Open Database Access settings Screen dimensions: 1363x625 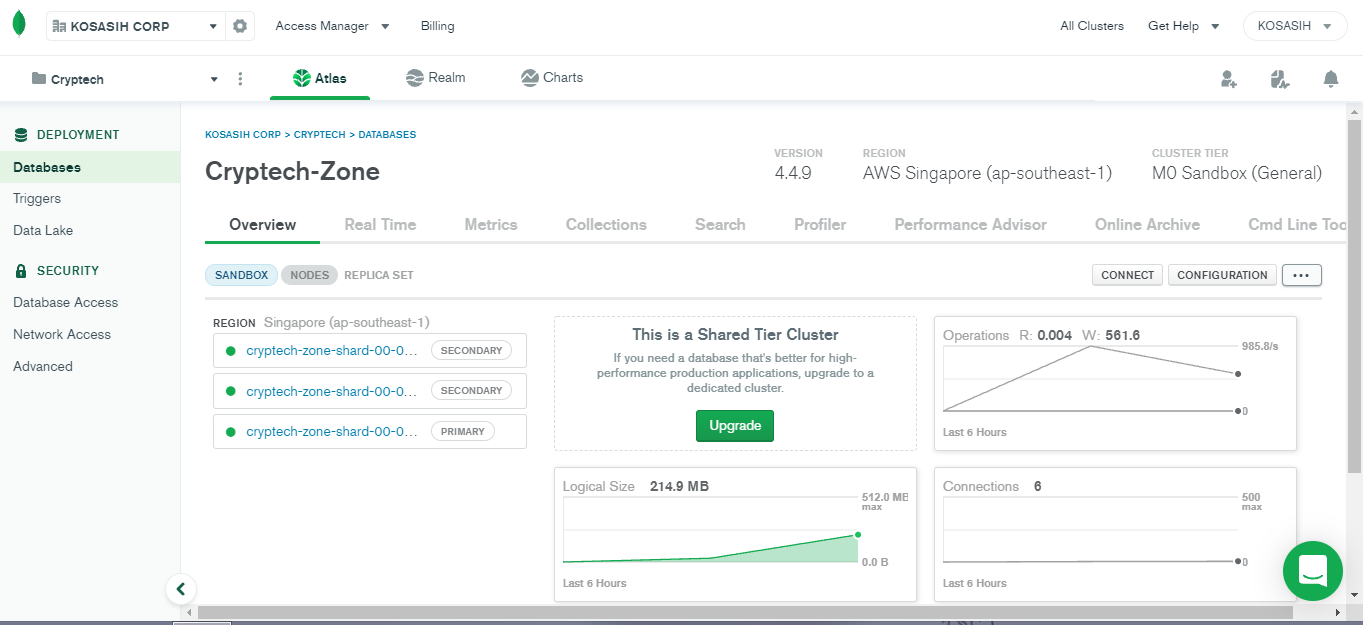[65, 302]
